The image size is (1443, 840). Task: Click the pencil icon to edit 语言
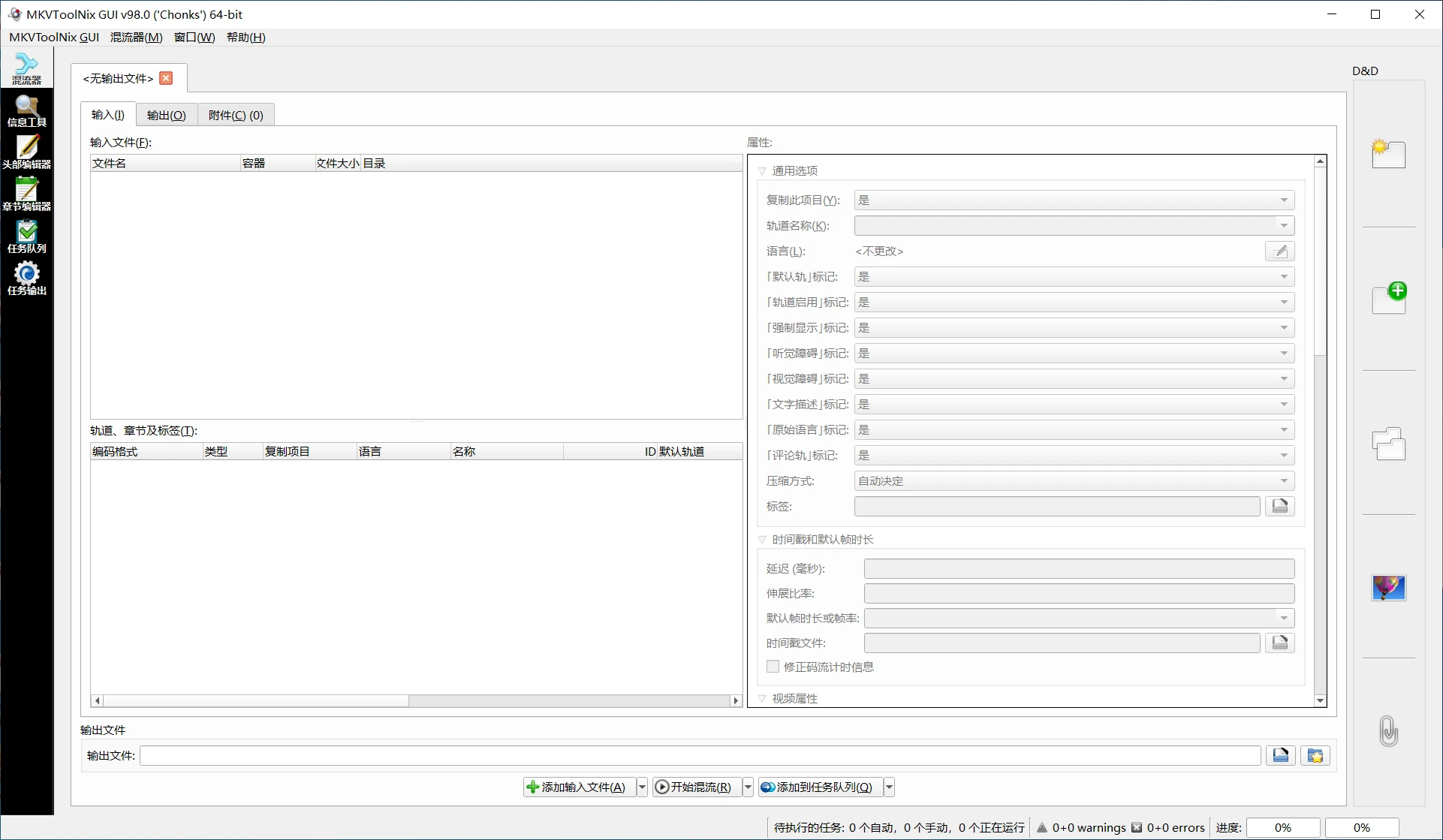(x=1279, y=251)
